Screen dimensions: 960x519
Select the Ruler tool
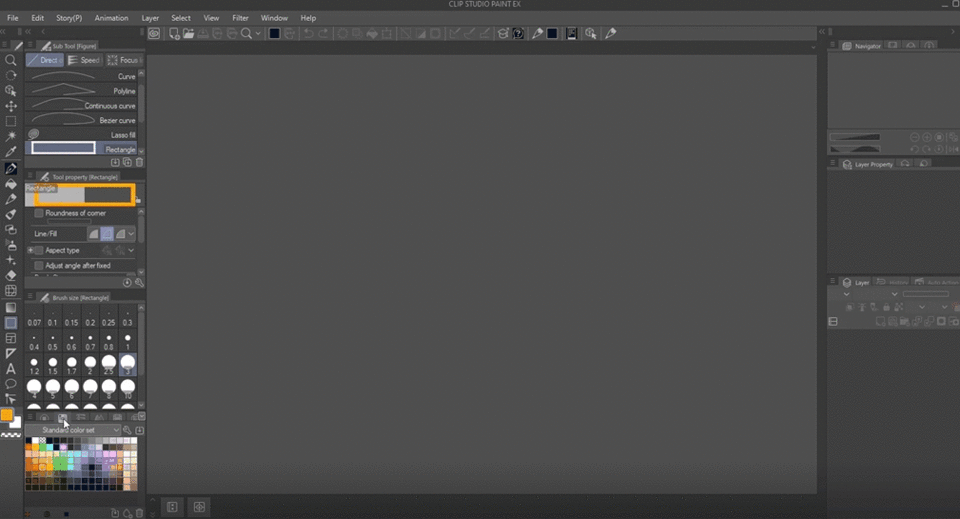click(10, 353)
